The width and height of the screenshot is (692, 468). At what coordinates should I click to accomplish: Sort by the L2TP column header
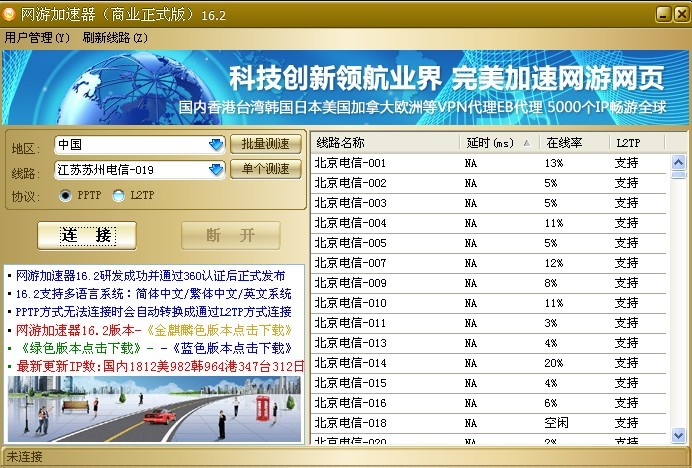(x=637, y=143)
